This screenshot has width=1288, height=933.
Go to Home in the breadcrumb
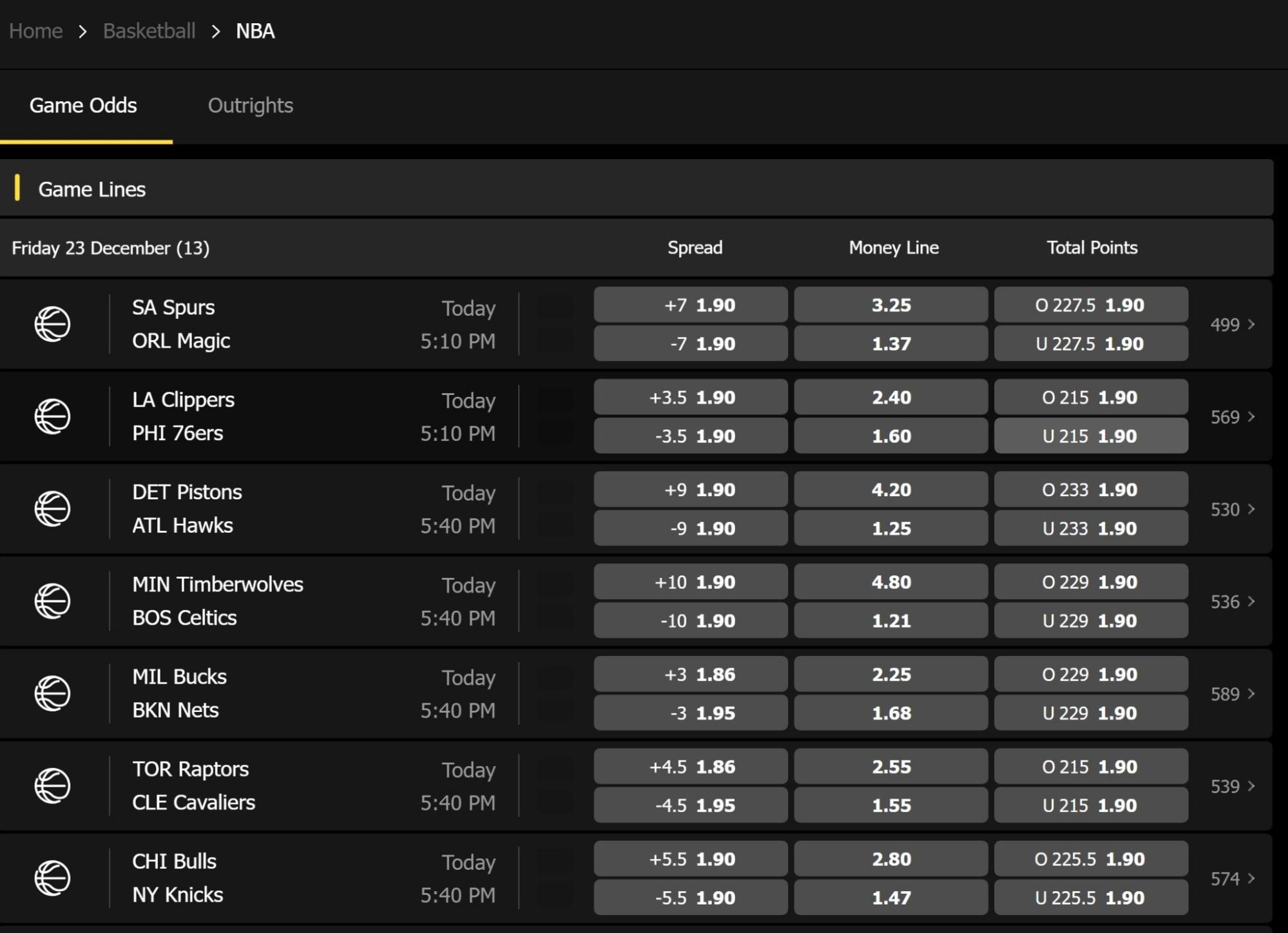(x=35, y=31)
